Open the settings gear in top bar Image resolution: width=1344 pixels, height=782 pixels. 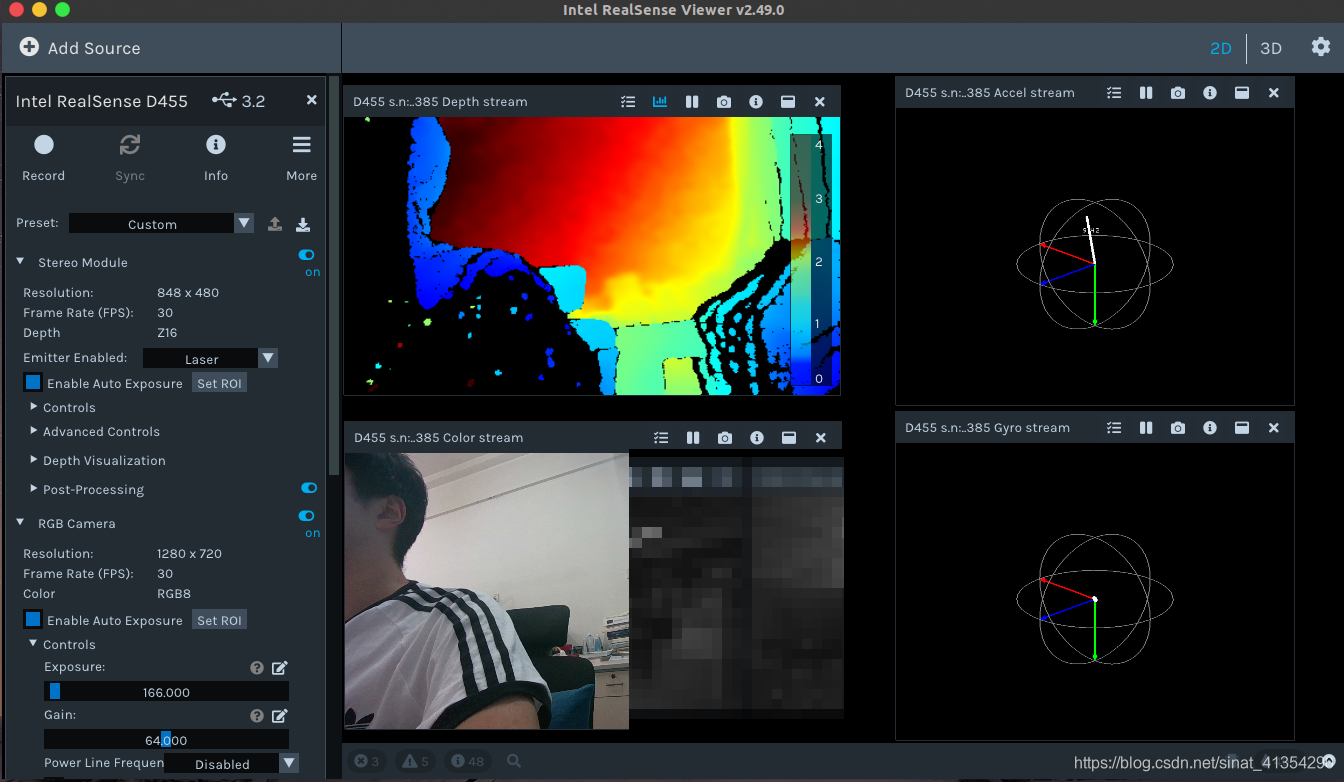coord(1321,47)
